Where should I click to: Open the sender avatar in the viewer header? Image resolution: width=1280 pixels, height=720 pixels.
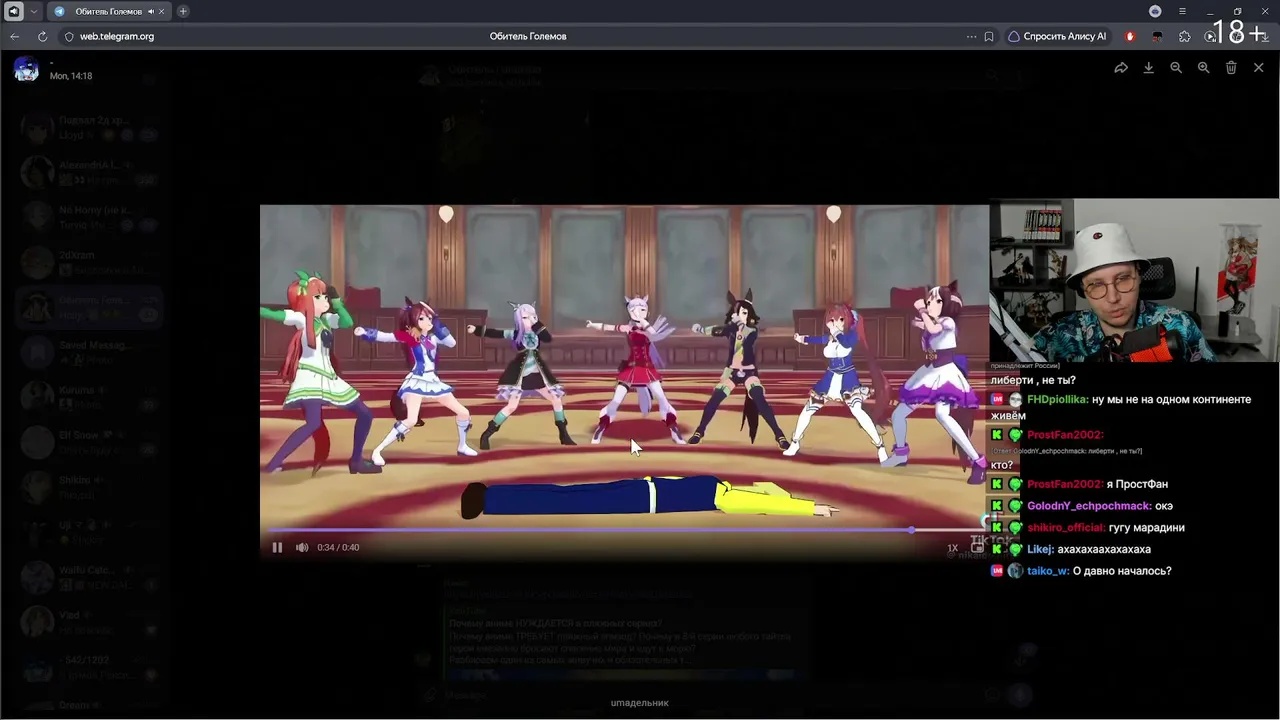pyautogui.click(x=26, y=69)
